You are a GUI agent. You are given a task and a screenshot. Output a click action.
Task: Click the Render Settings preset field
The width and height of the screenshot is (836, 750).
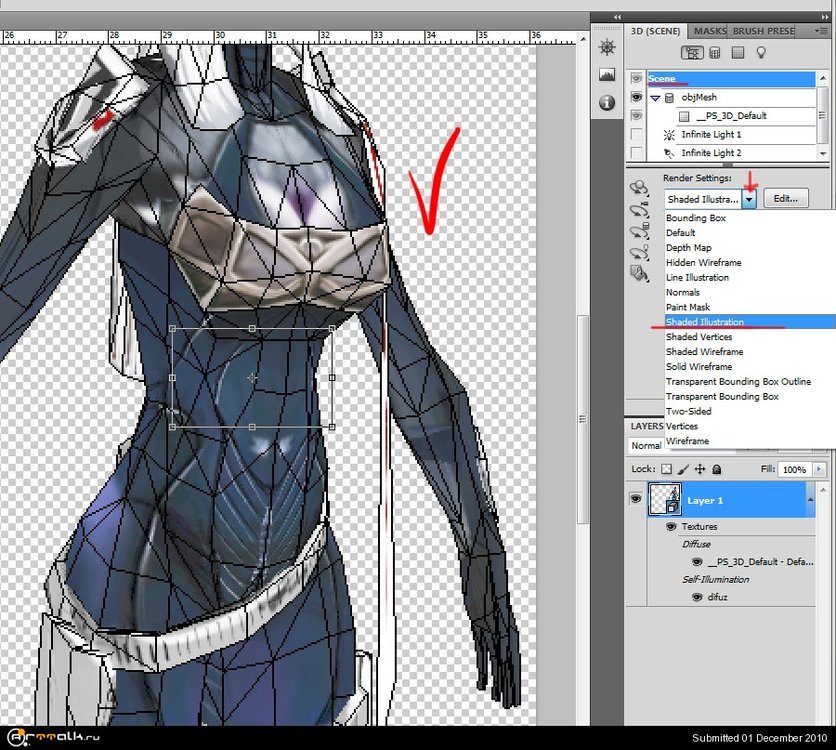coord(703,199)
